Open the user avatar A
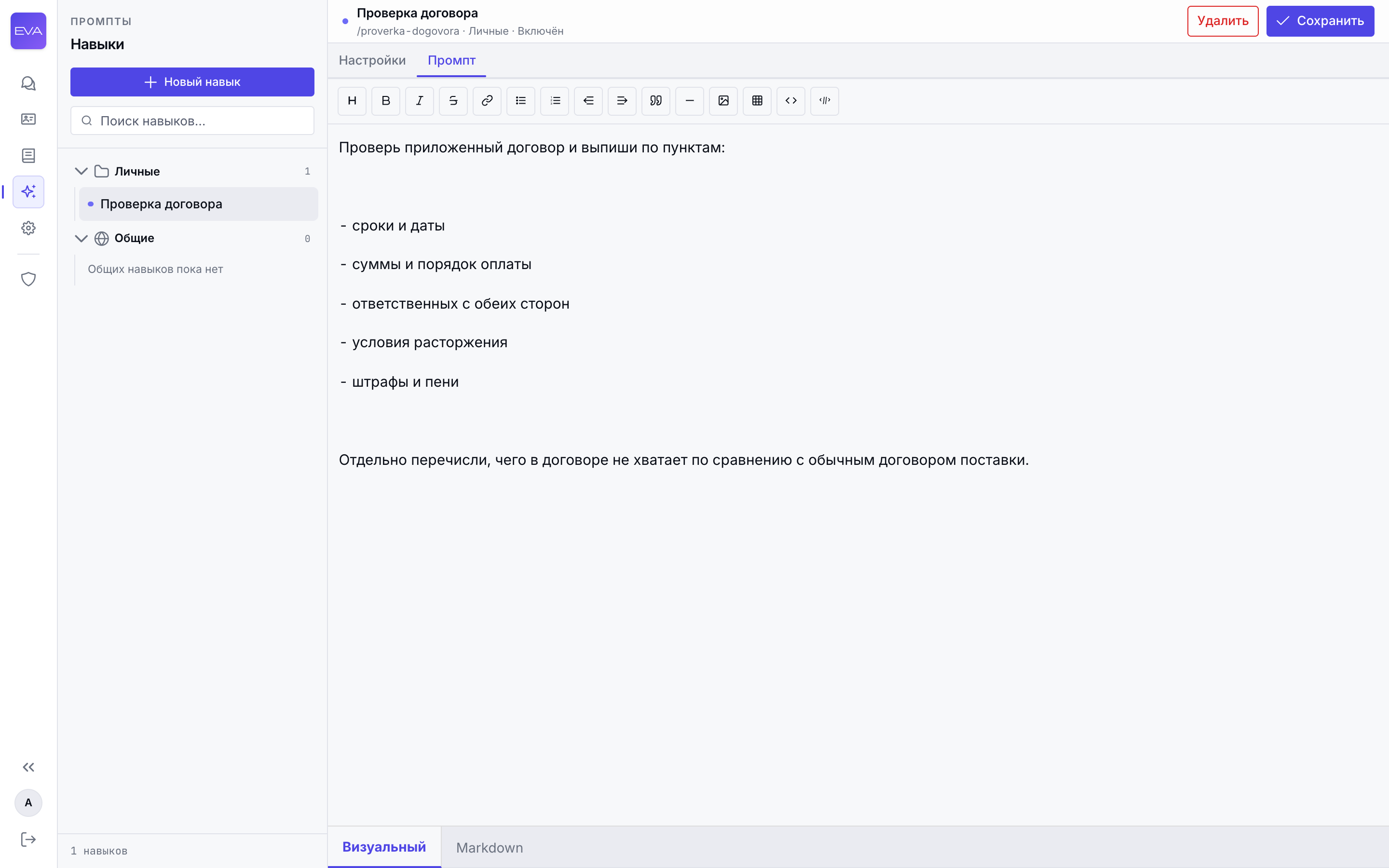 (x=28, y=802)
